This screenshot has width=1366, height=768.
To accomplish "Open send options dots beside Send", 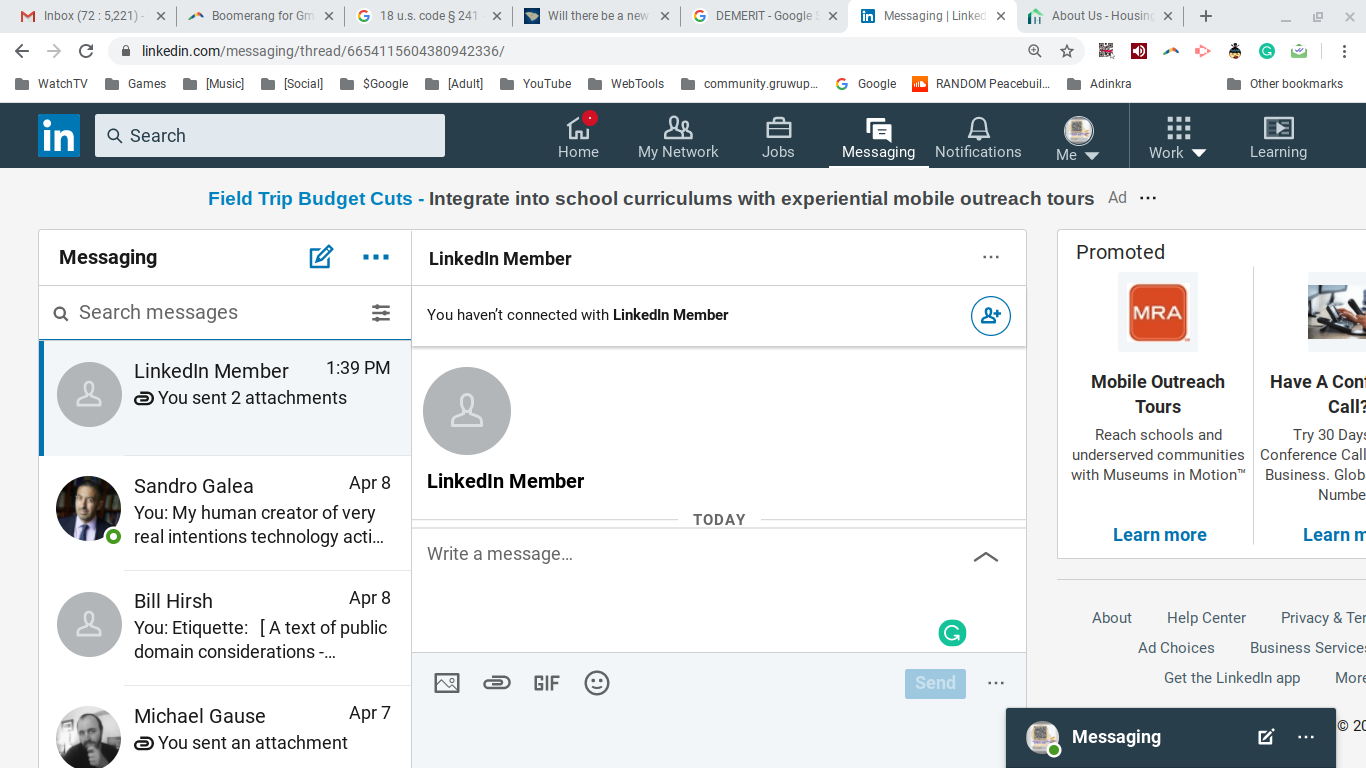I will 996,683.
